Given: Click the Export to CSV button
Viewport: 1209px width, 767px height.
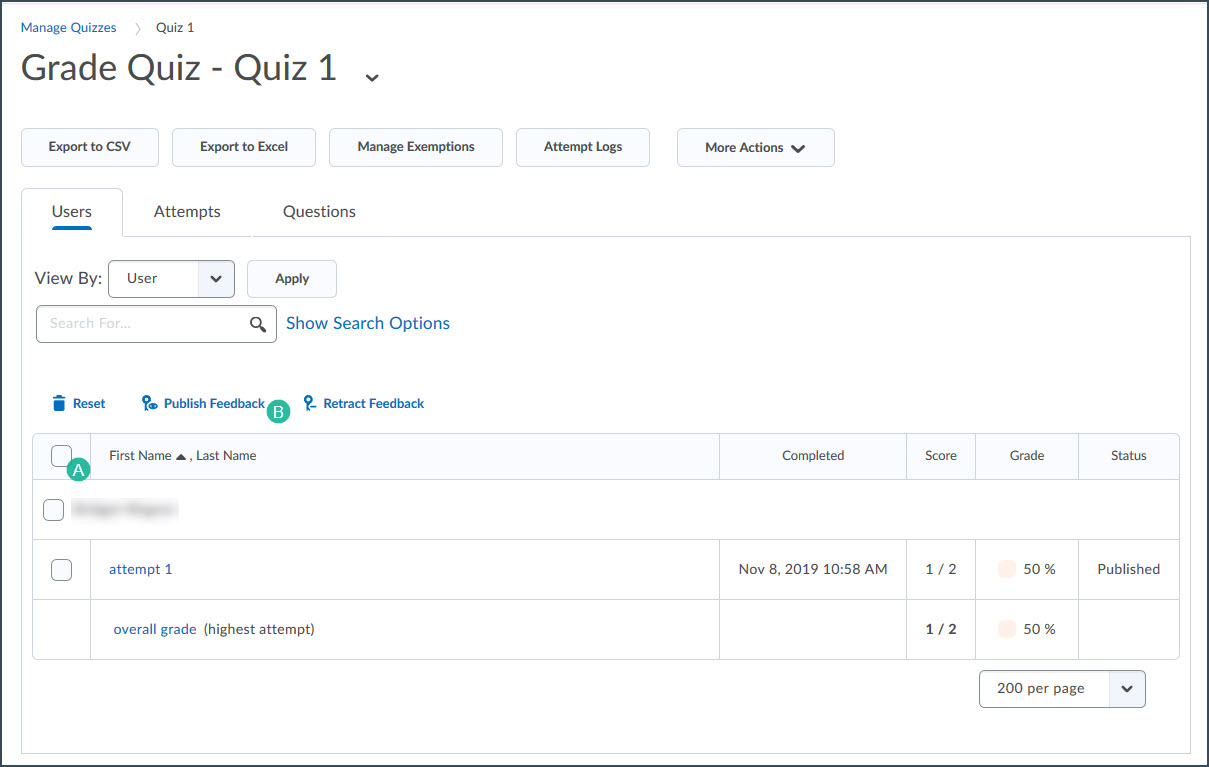Looking at the screenshot, I should tap(89, 146).
